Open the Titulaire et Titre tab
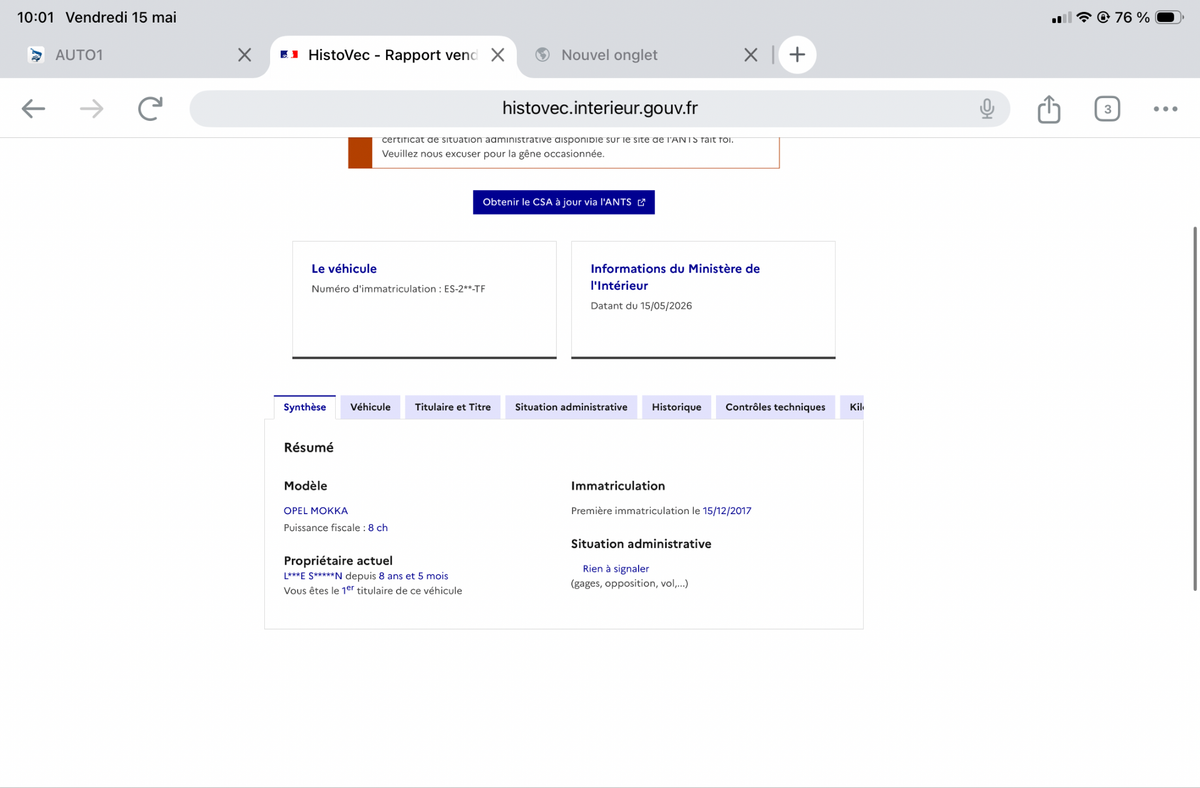Screen dimensions: 1200x788 (453, 407)
